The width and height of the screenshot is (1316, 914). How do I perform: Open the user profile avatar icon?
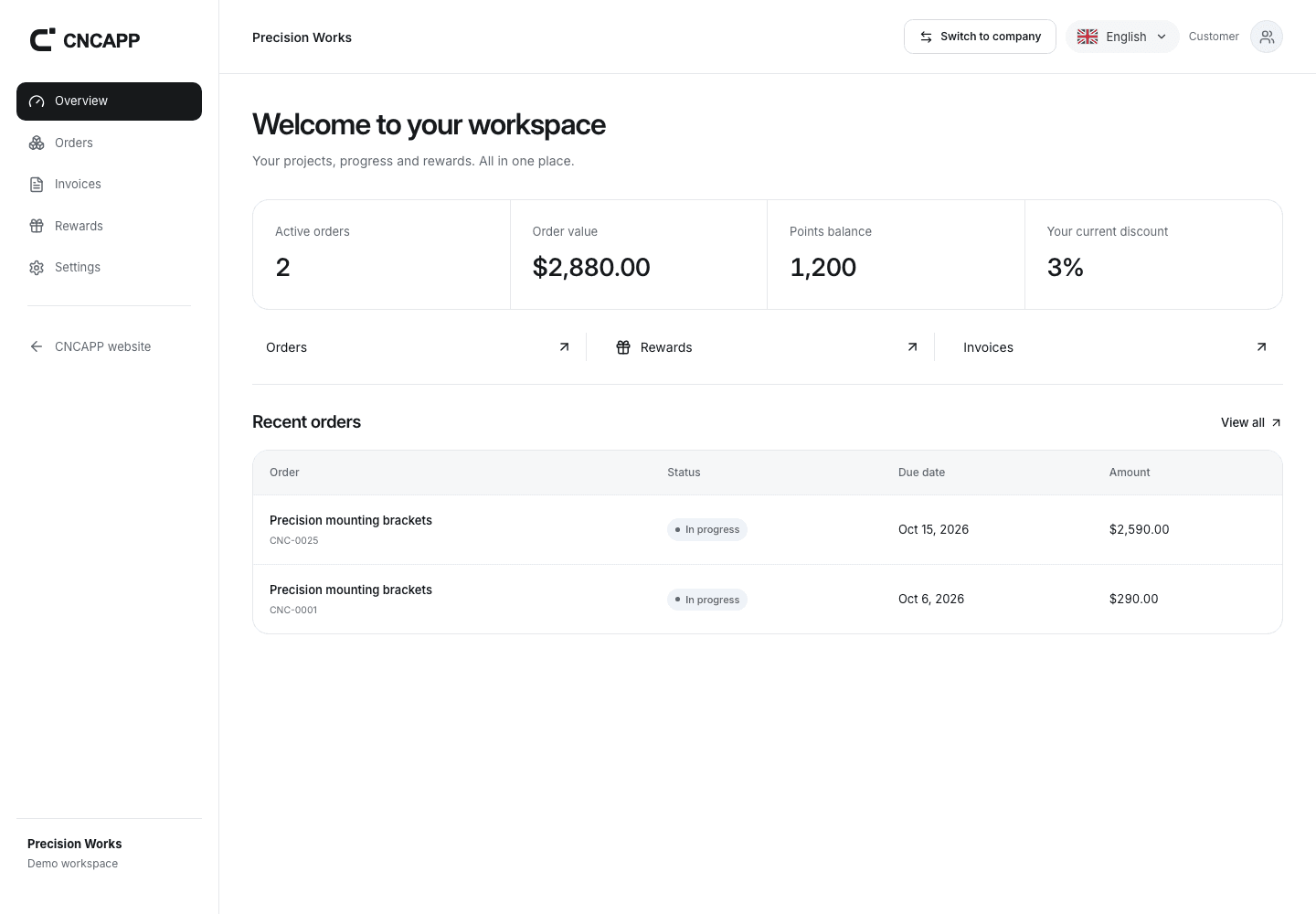pyautogui.click(x=1267, y=37)
